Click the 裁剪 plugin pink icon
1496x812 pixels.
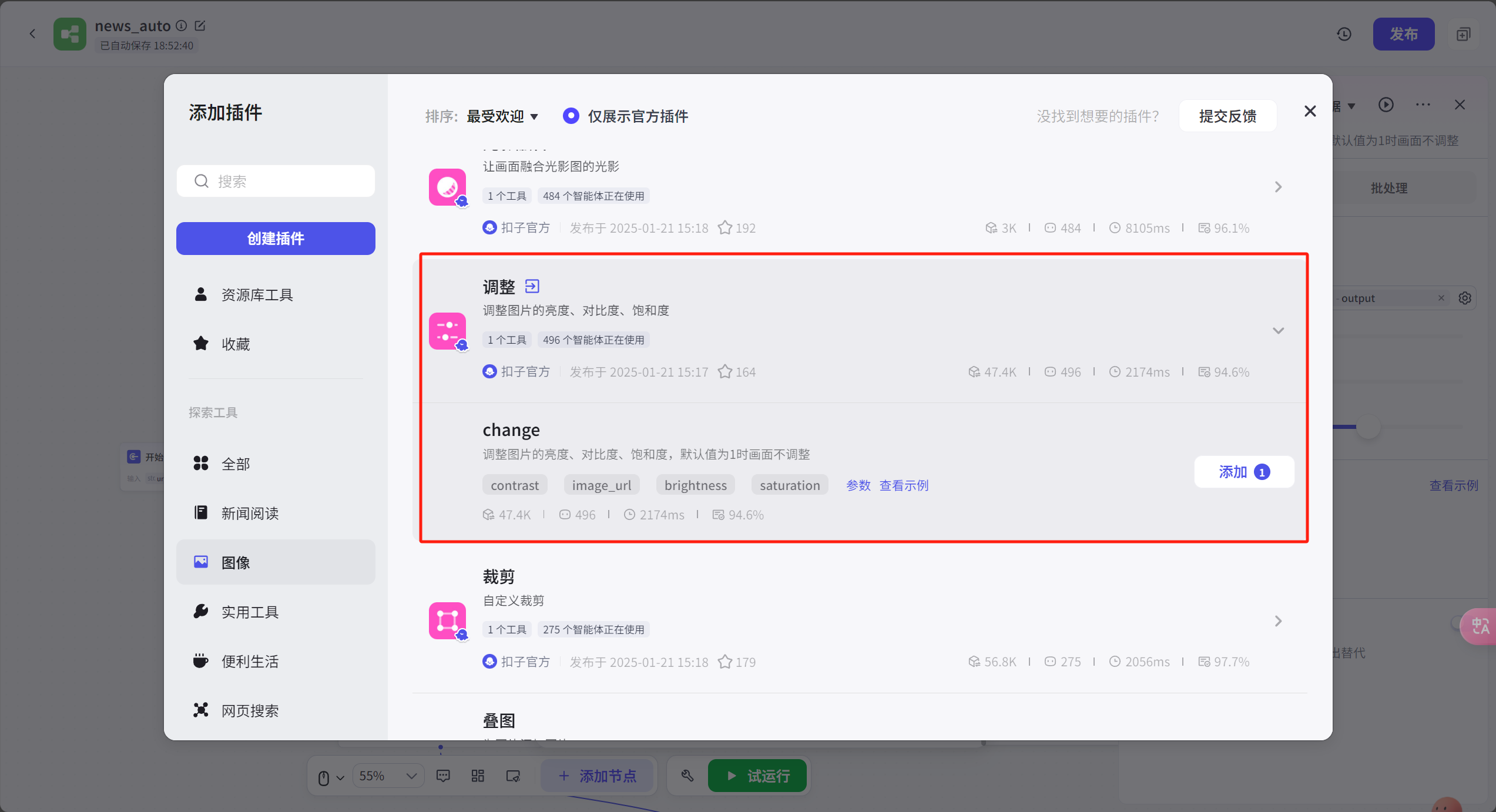tap(447, 621)
